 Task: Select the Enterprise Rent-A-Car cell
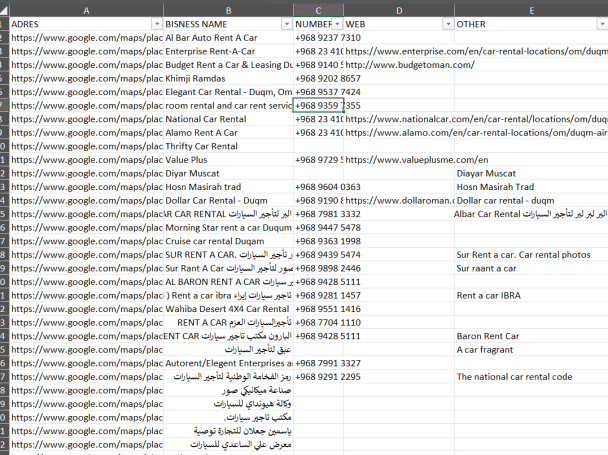[x=228, y=51]
